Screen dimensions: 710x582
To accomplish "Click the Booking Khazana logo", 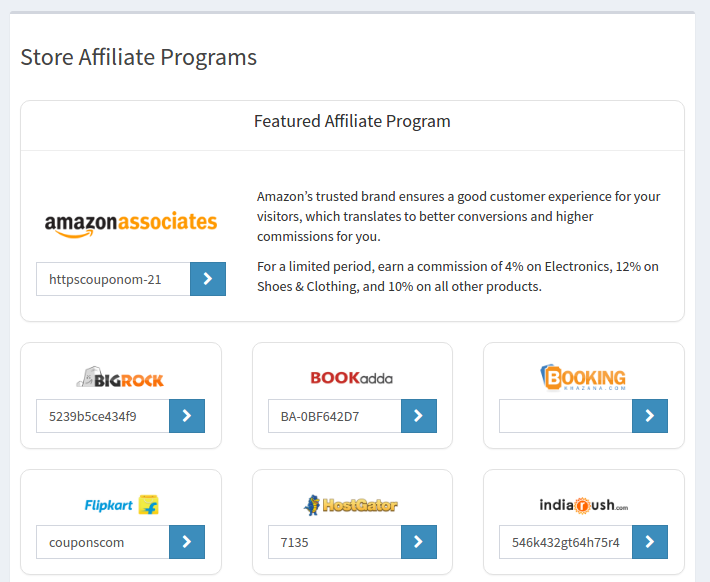I will 583,377.
